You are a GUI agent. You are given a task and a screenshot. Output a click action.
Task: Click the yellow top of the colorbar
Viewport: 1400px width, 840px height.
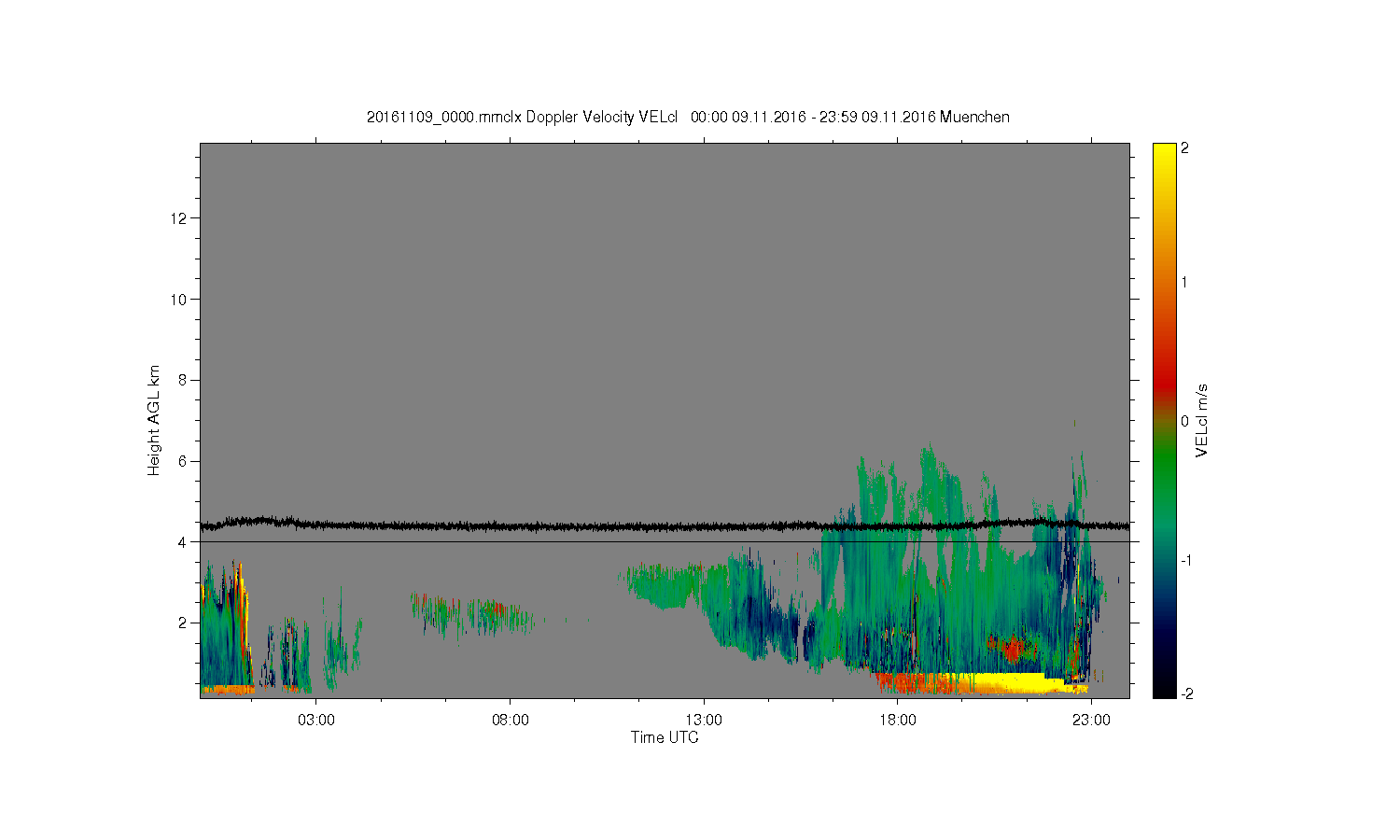(x=1164, y=154)
